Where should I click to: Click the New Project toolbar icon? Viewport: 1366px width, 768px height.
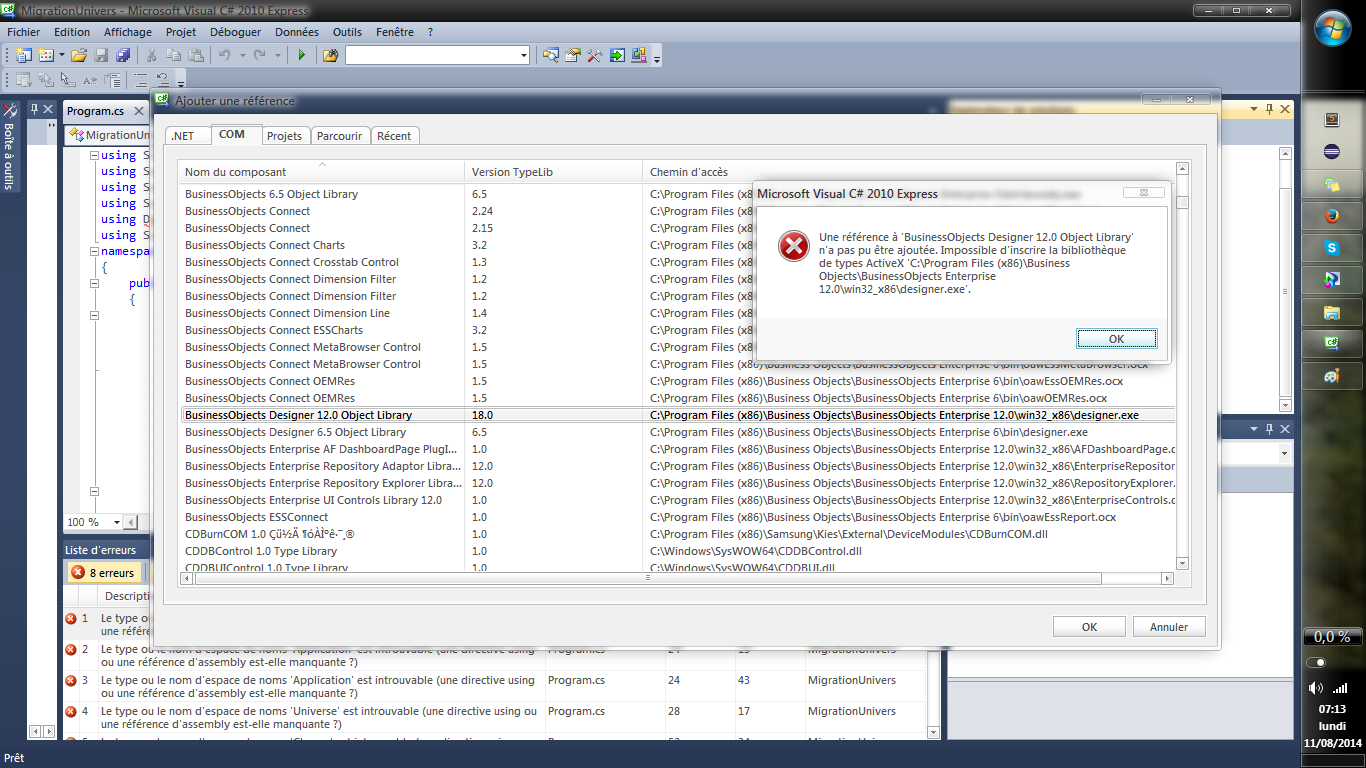tap(23, 55)
